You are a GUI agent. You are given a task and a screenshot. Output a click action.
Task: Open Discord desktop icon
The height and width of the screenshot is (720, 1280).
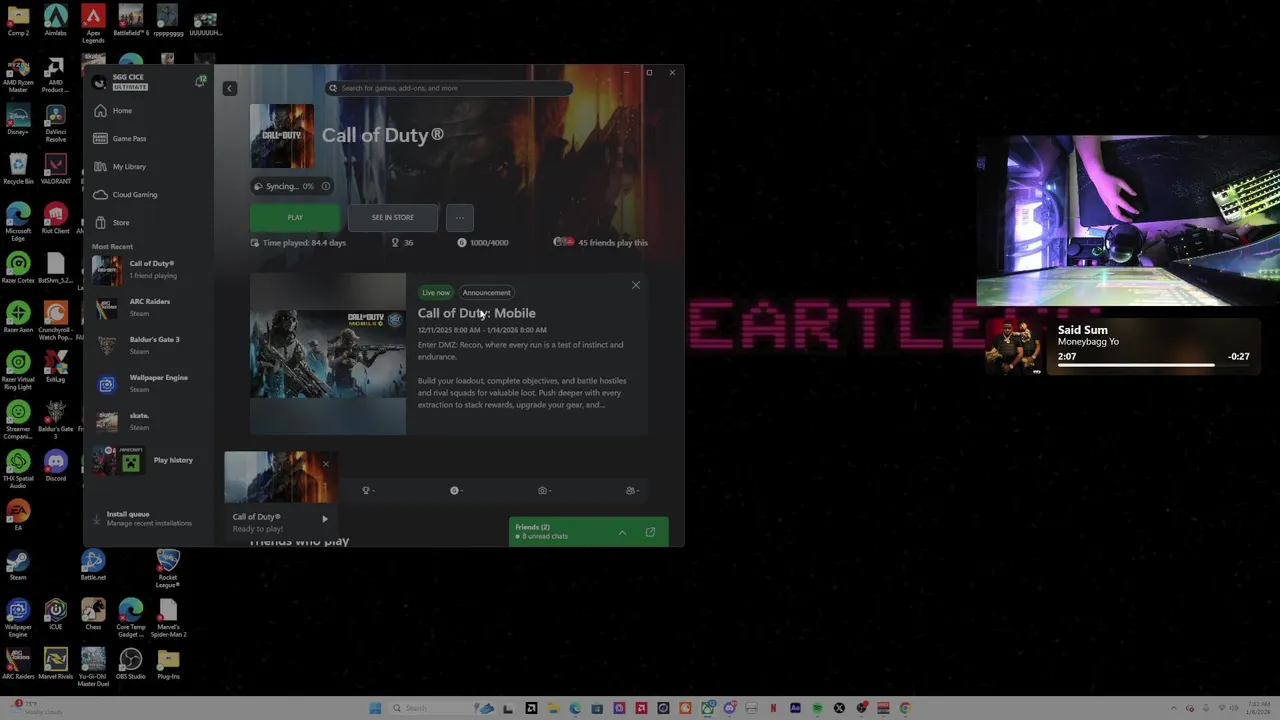point(55,465)
